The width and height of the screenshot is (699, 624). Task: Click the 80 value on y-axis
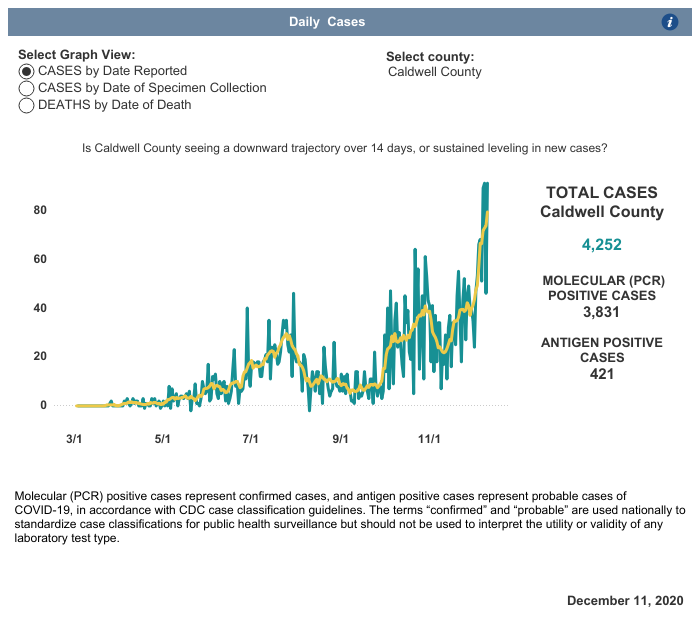point(40,210)
